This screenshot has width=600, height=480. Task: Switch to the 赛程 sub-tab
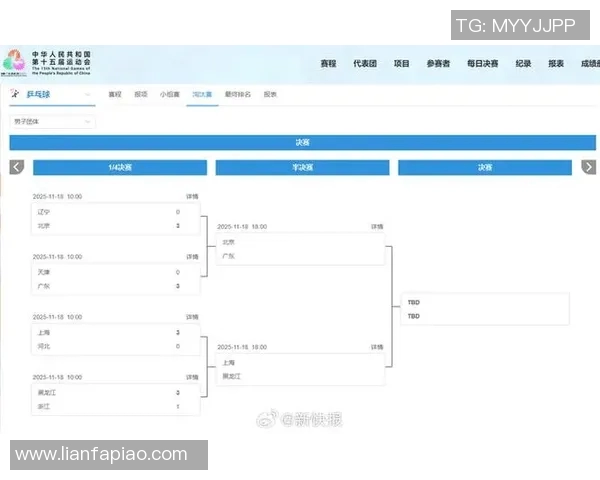[x=115, y=94]
